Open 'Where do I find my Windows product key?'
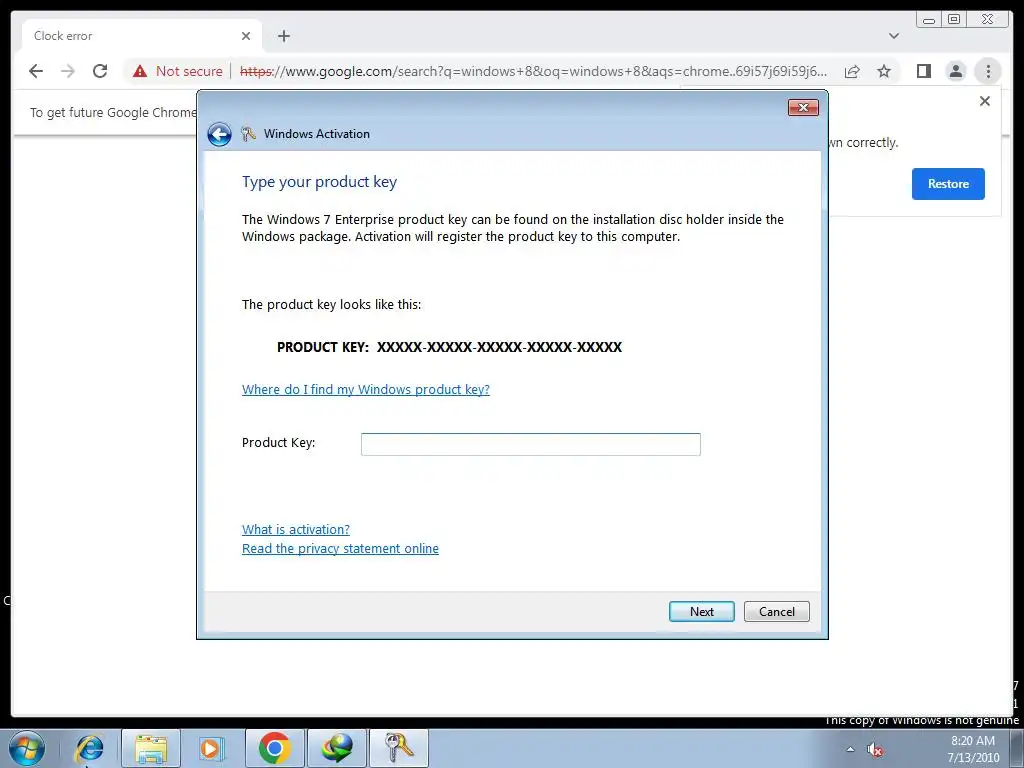Screen dimensions: 1024x768 (366, 389)
